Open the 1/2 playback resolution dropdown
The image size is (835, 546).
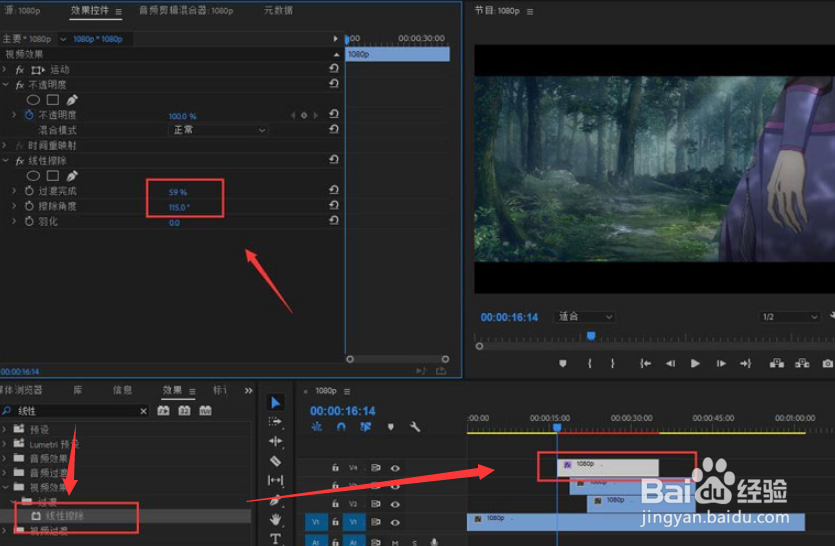[789, 316]
